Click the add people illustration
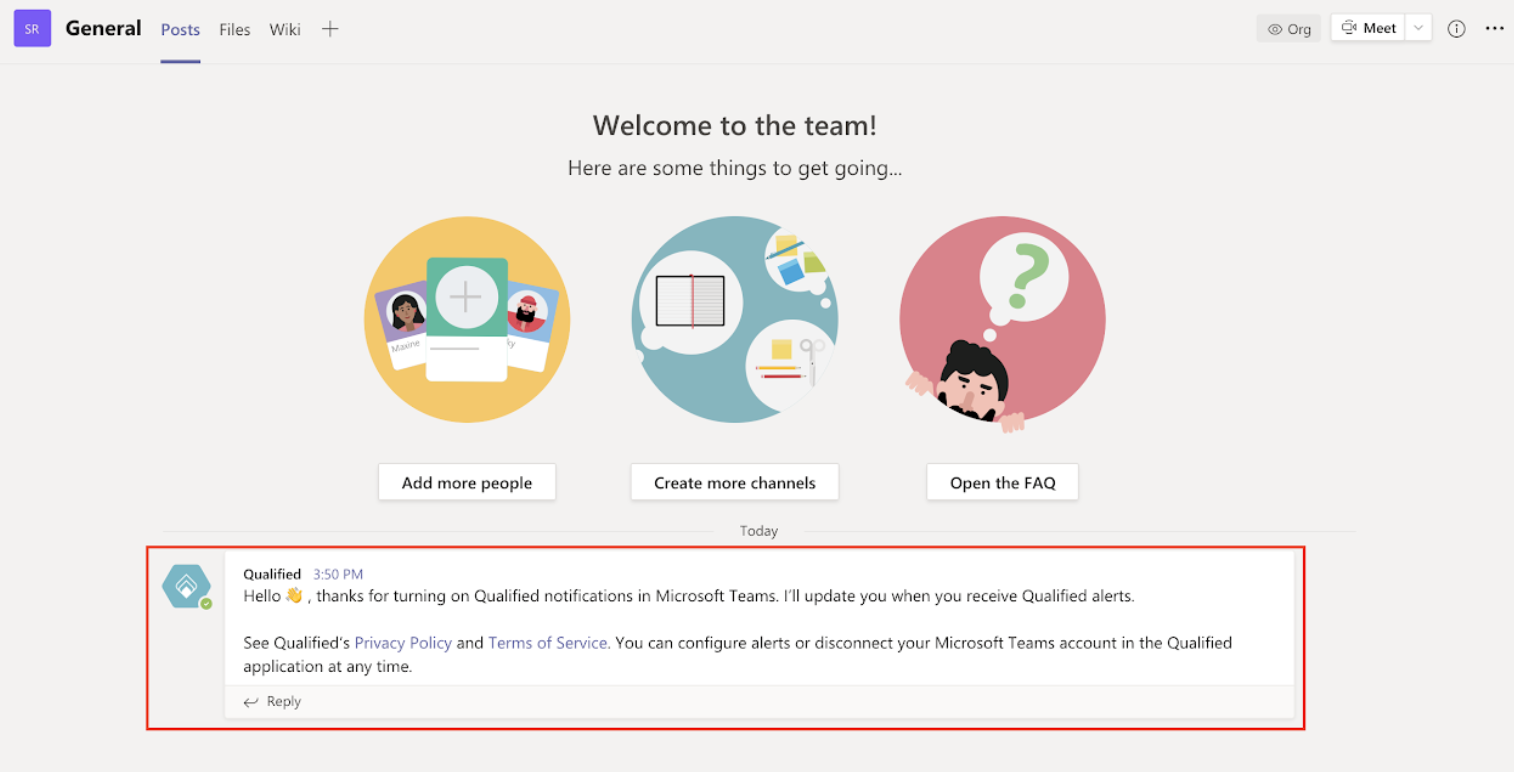The height and width of the screenshot is (772, 1514). [467, 320]
